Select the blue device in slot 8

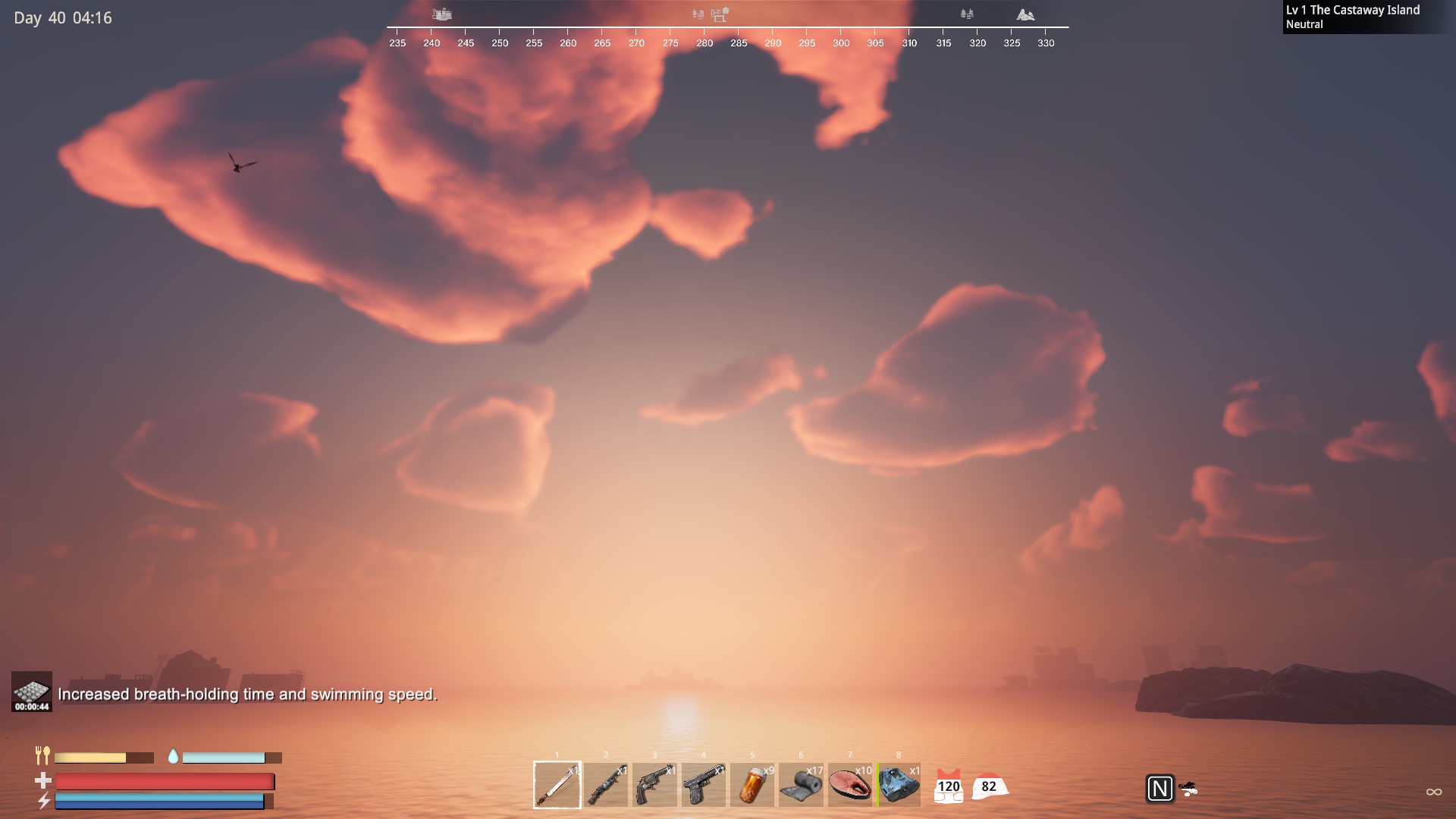click(x=899, y=785)
